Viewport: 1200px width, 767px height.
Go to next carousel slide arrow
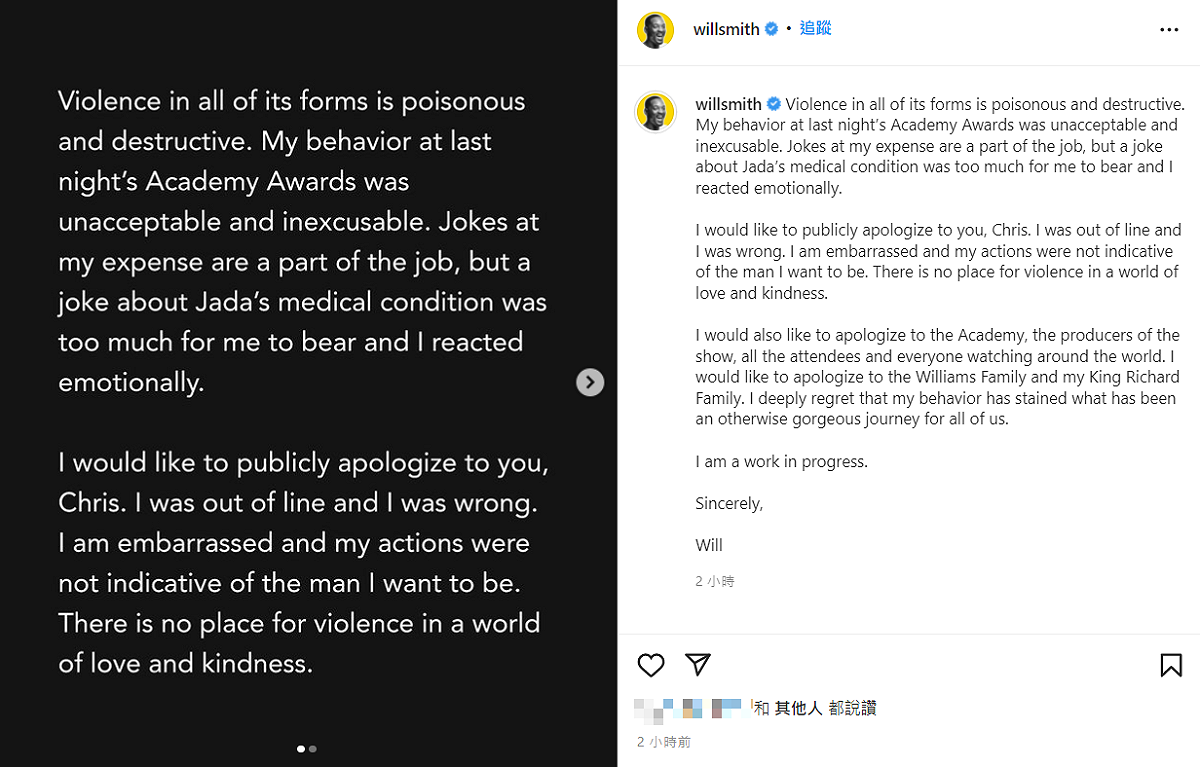[x=590, y=382]
